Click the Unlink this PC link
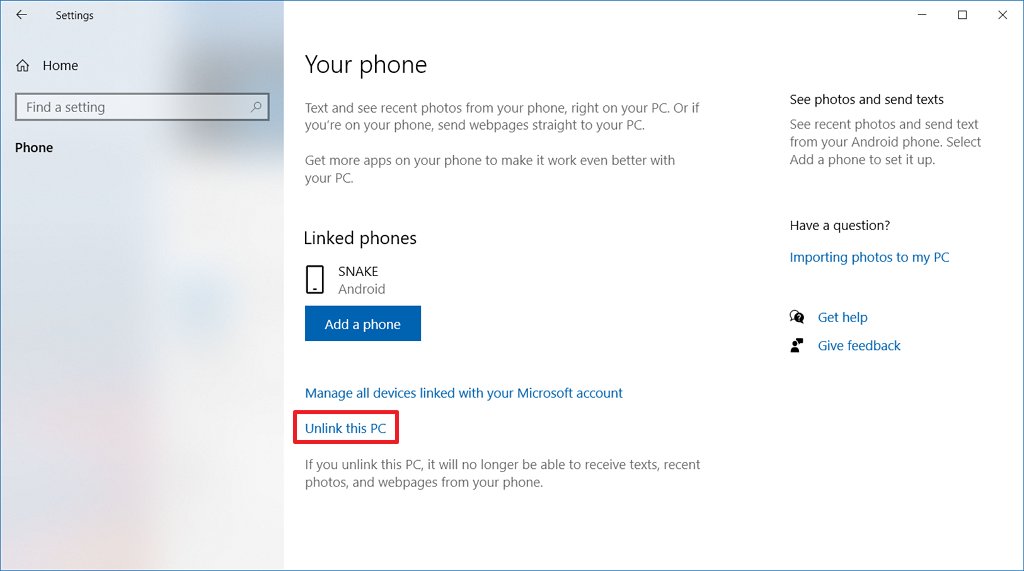Screen dimensions: 1024x571 [345, 428]
